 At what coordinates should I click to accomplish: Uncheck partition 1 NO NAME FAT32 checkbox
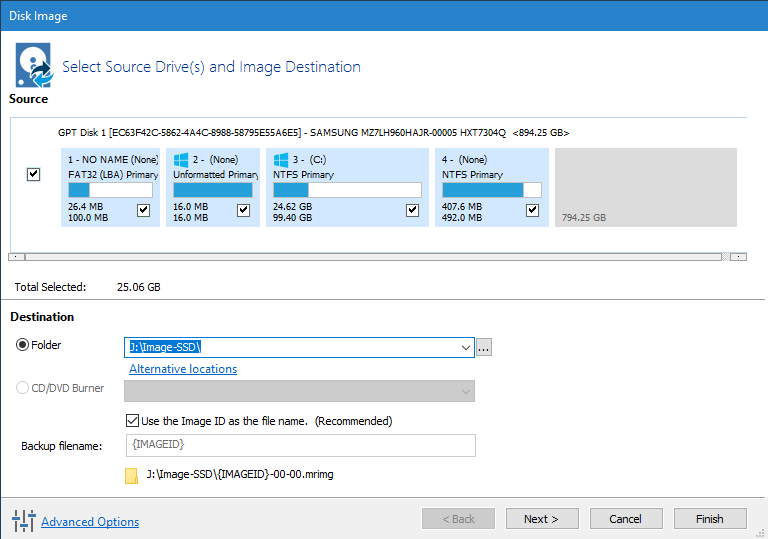click(x=143, y=210)
